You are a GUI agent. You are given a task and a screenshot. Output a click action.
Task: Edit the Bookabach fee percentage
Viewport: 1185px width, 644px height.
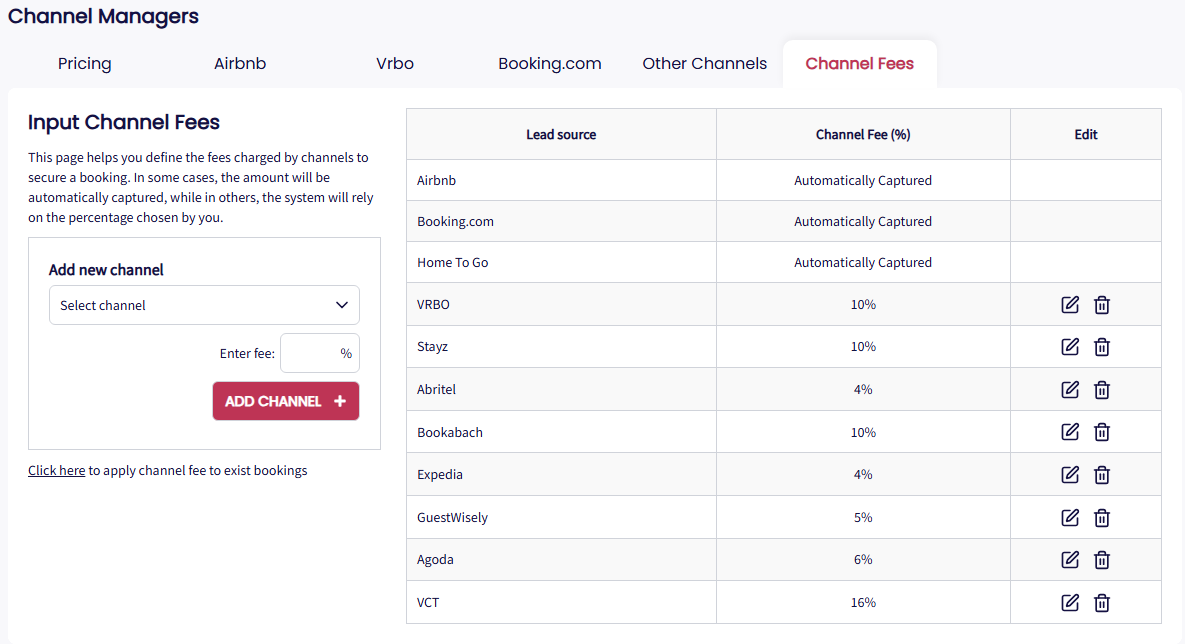1070,432
